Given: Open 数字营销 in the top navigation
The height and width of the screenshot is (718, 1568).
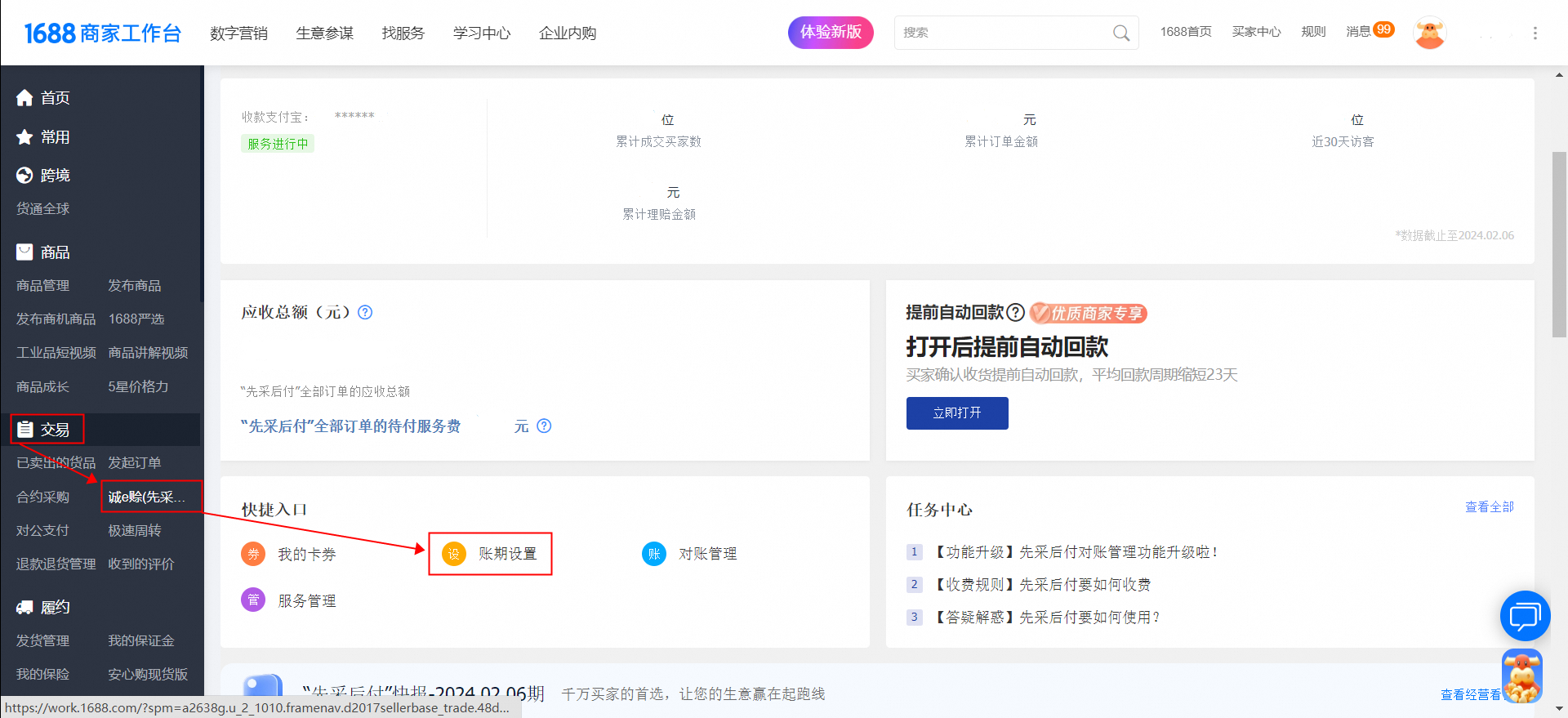Looking at the screenshot, I should tap(238, 33).
